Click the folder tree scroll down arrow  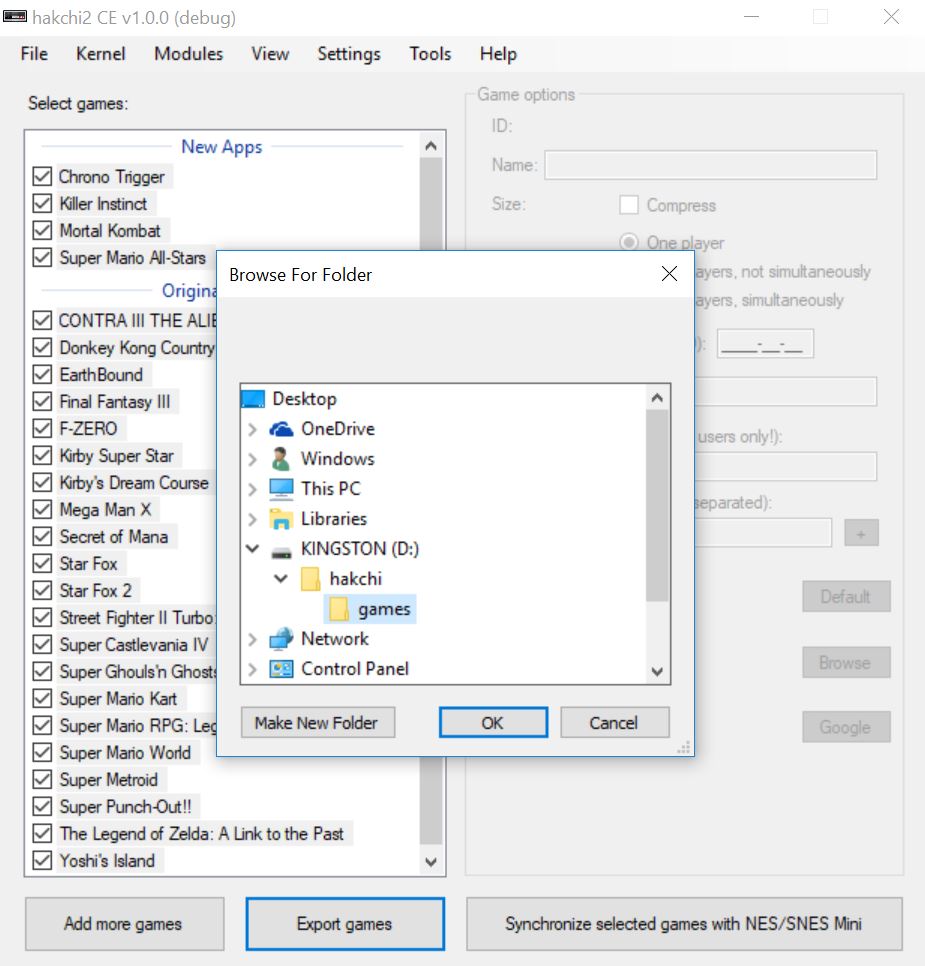click(657, 671)
